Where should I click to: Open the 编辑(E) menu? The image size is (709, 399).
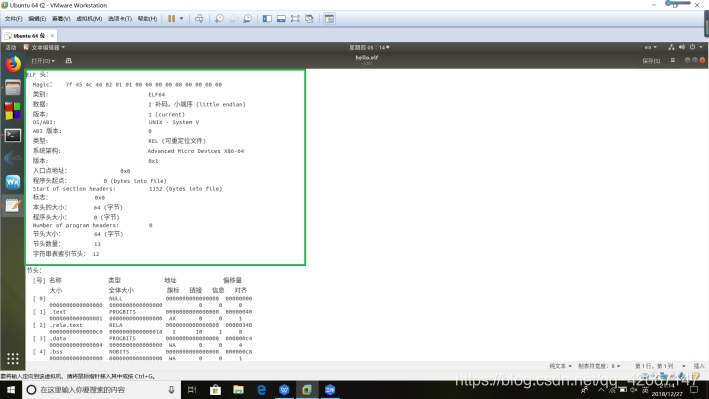37,19
